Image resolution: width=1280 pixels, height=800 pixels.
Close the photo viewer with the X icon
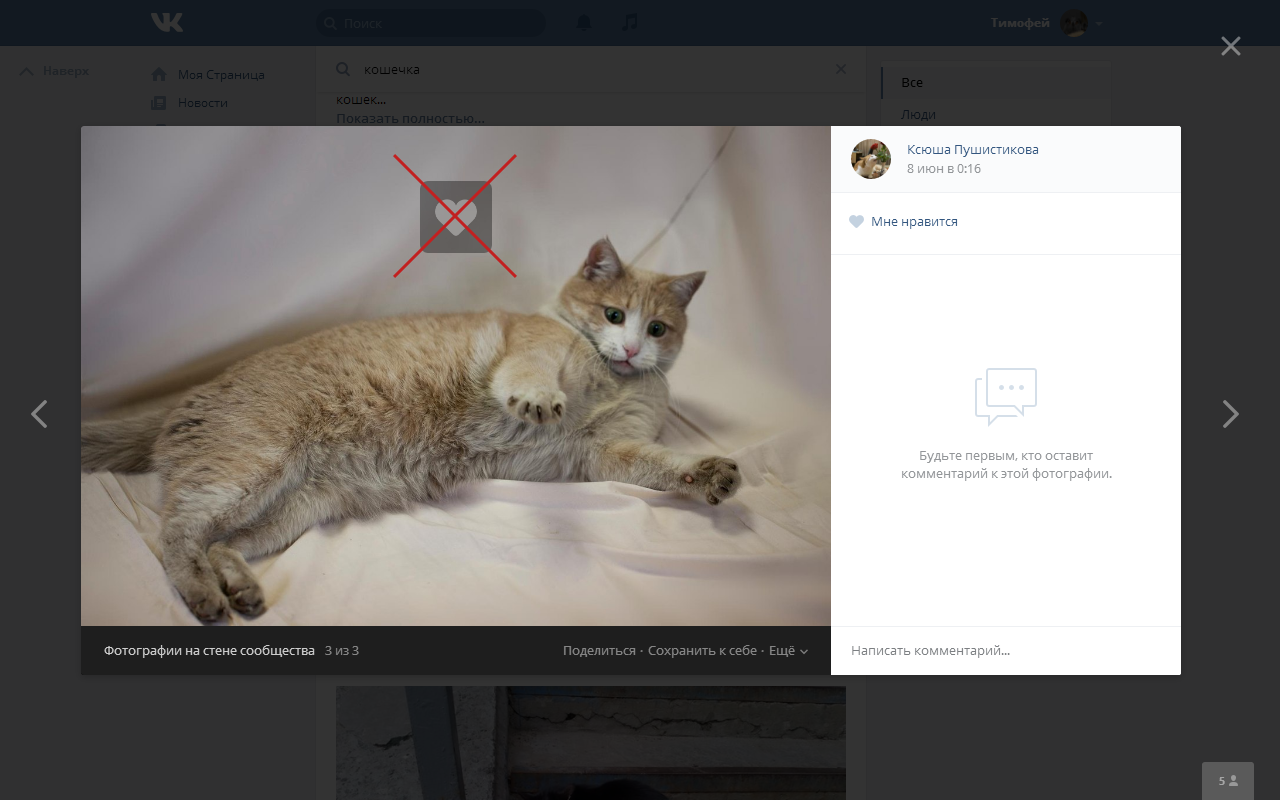(x=1230, y=46)
